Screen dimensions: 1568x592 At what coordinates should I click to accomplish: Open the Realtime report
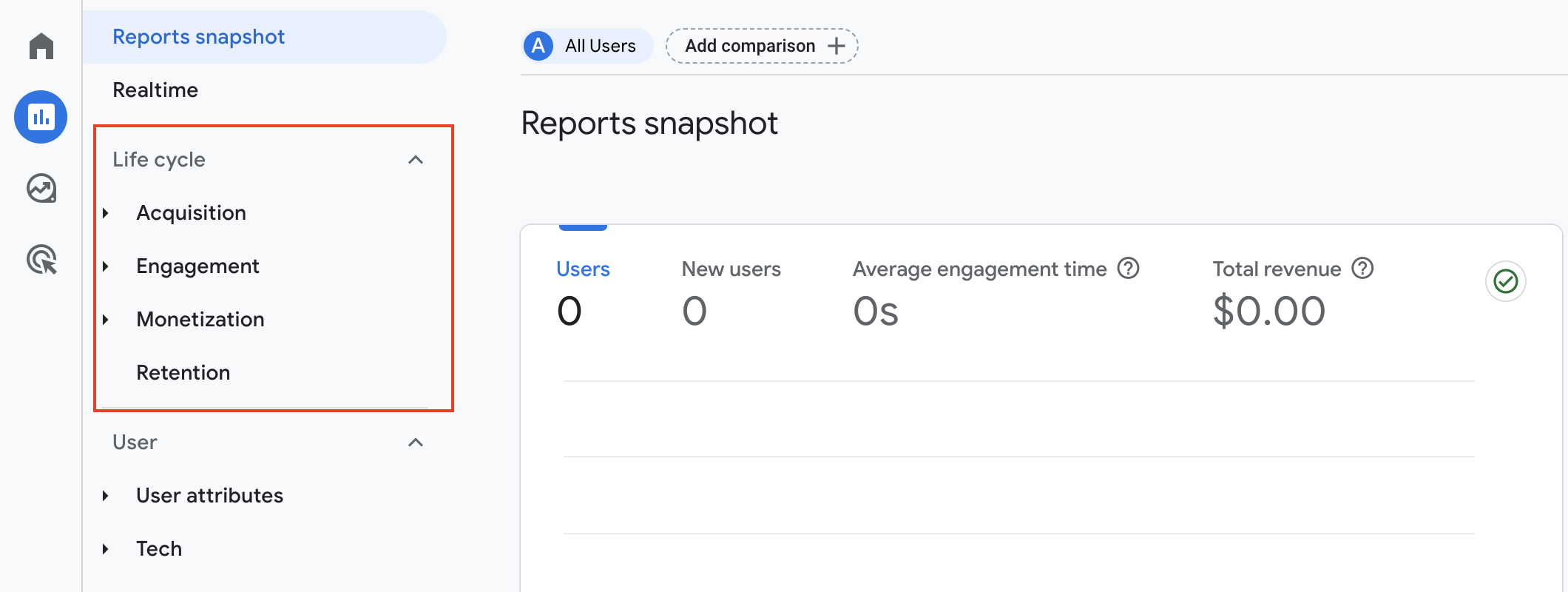(155, 90)
